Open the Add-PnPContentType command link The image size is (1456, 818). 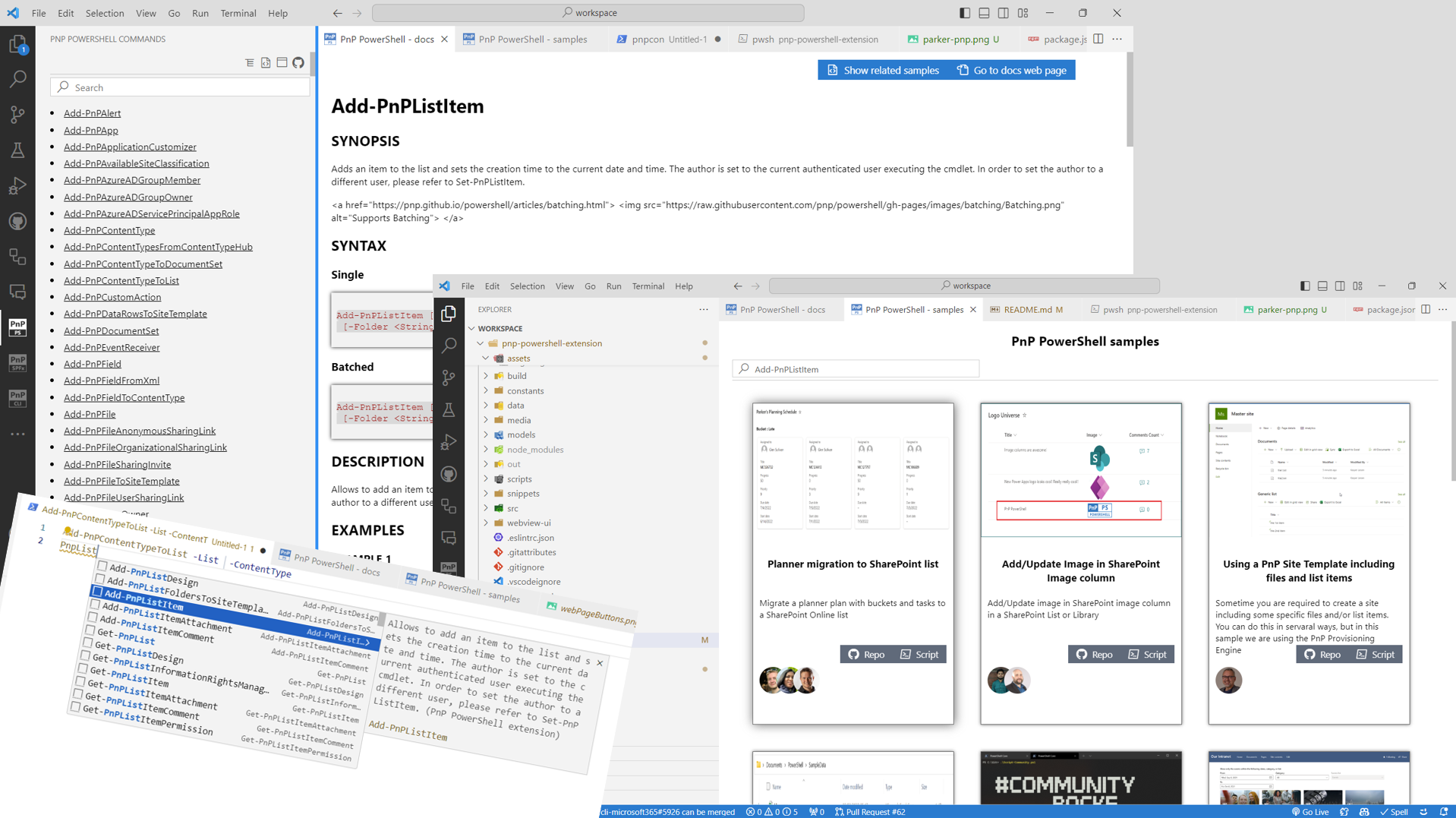click(109, 230)
